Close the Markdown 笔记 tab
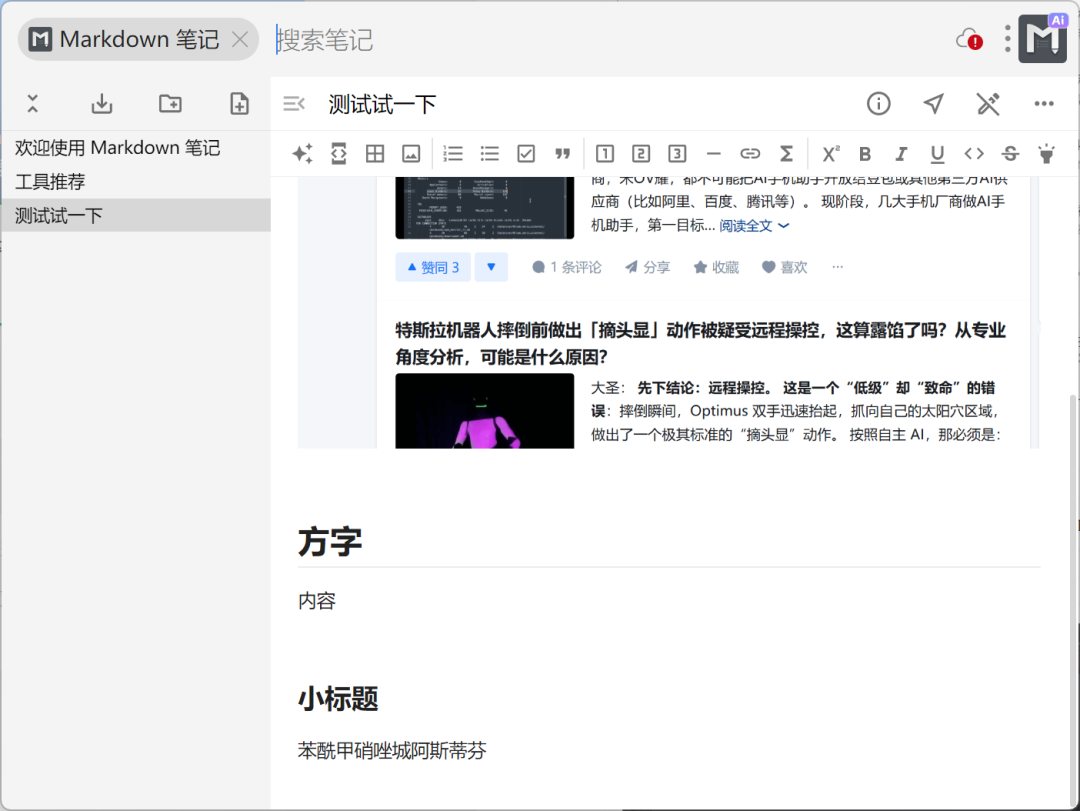This screenshot has height=811, width=1080. click(x=240, y=39)
